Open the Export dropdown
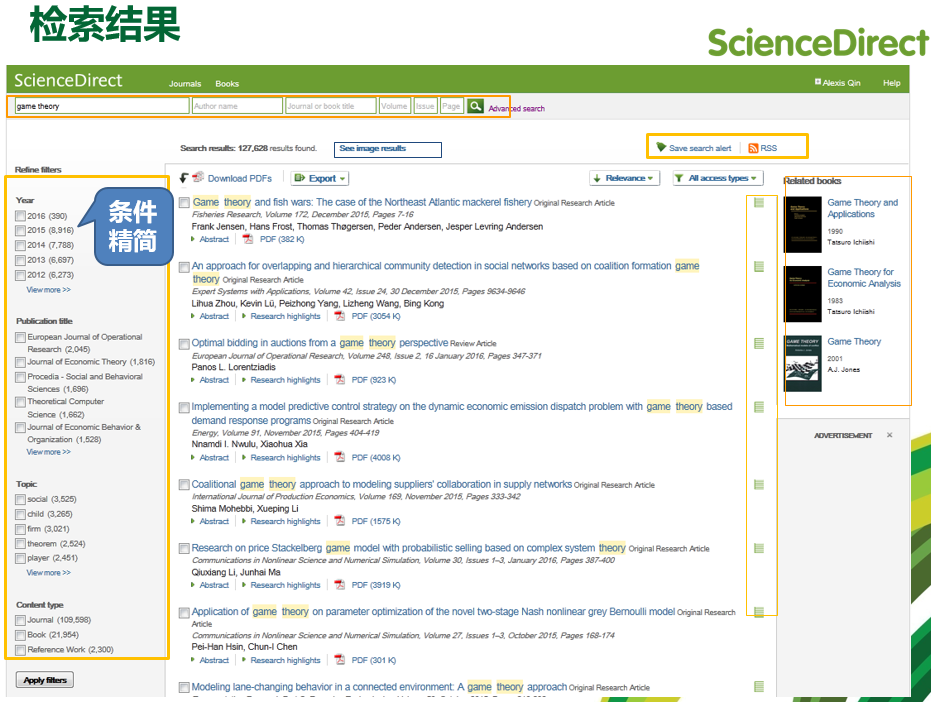 pos(319,178)
